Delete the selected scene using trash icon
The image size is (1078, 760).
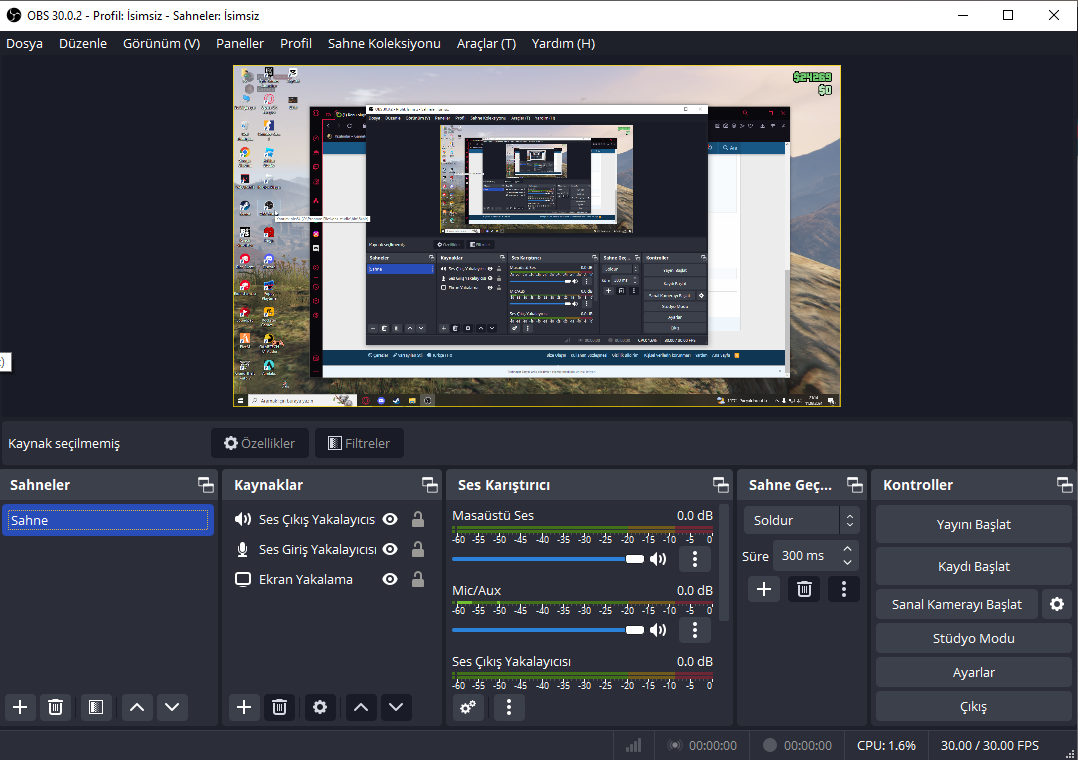click(56, 707)
